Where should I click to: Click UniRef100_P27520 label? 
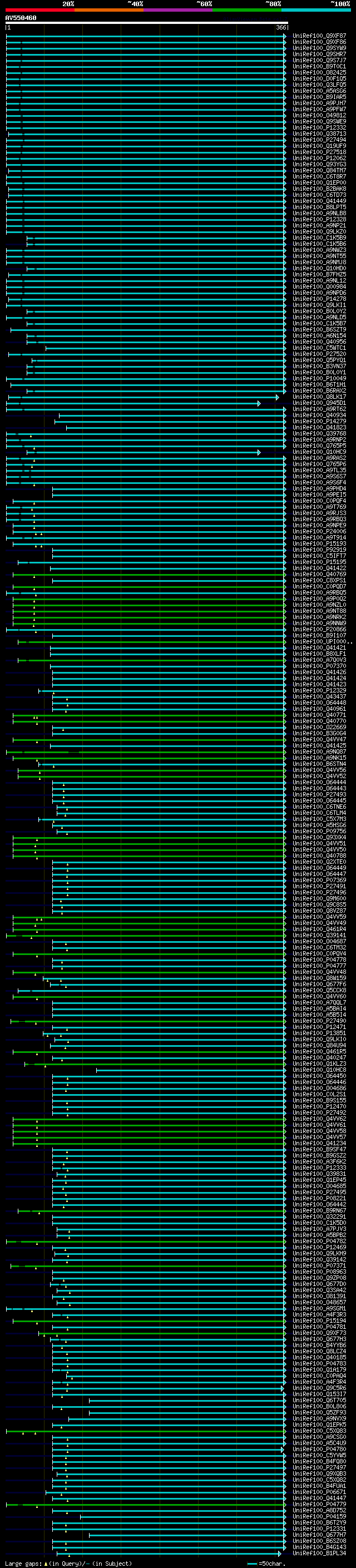[x=319, y=354]
